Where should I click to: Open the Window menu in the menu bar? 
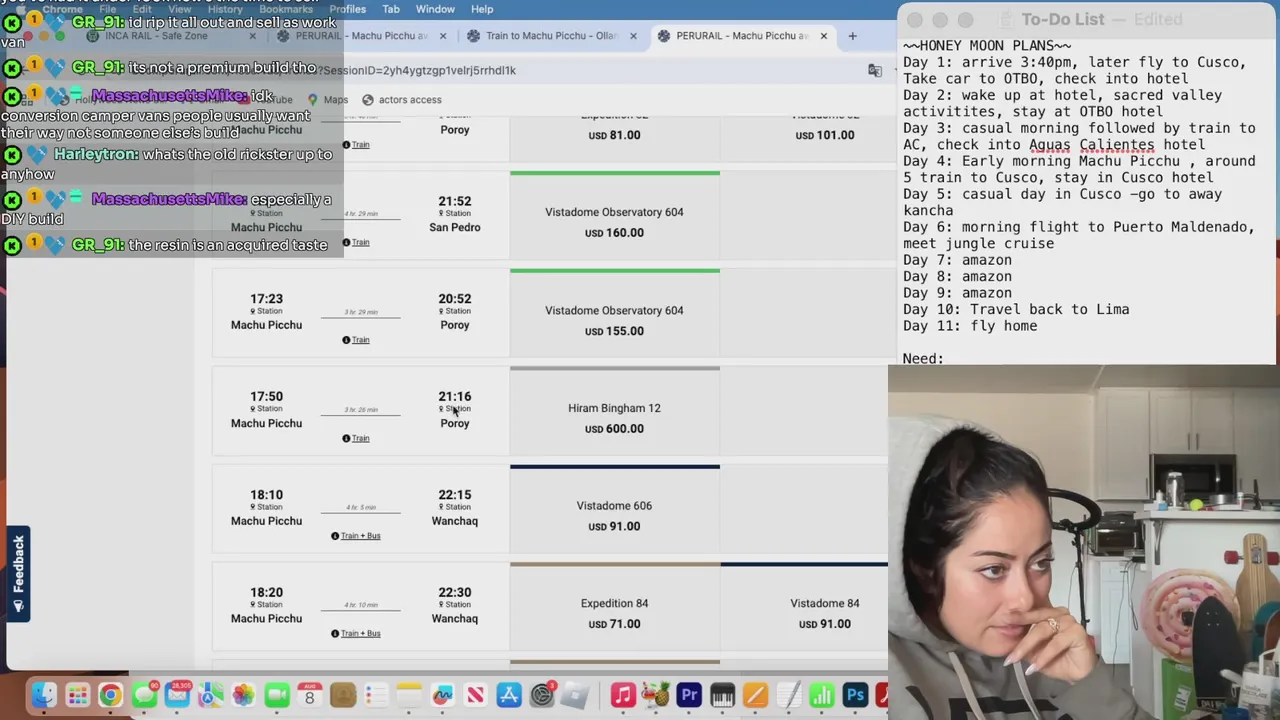435,9
